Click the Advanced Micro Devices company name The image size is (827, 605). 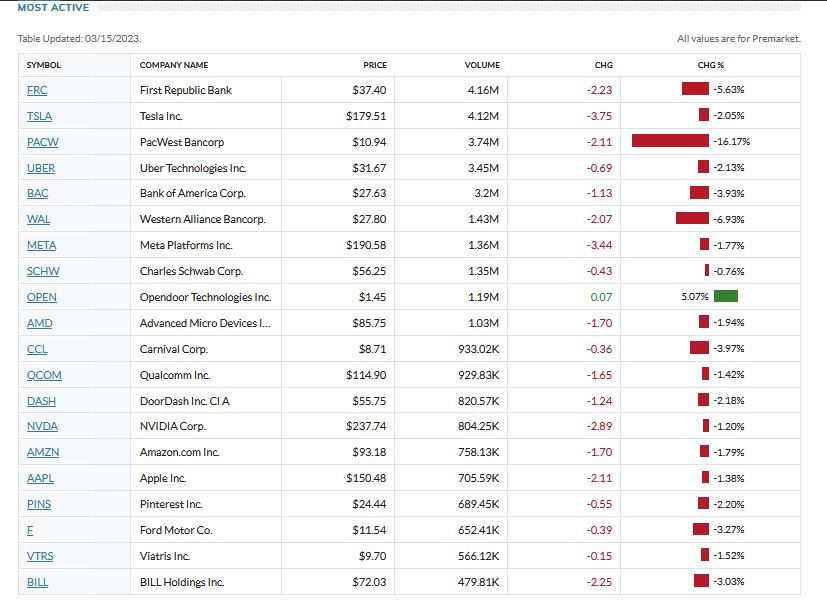pyautogui.click(x=205, y=323)
